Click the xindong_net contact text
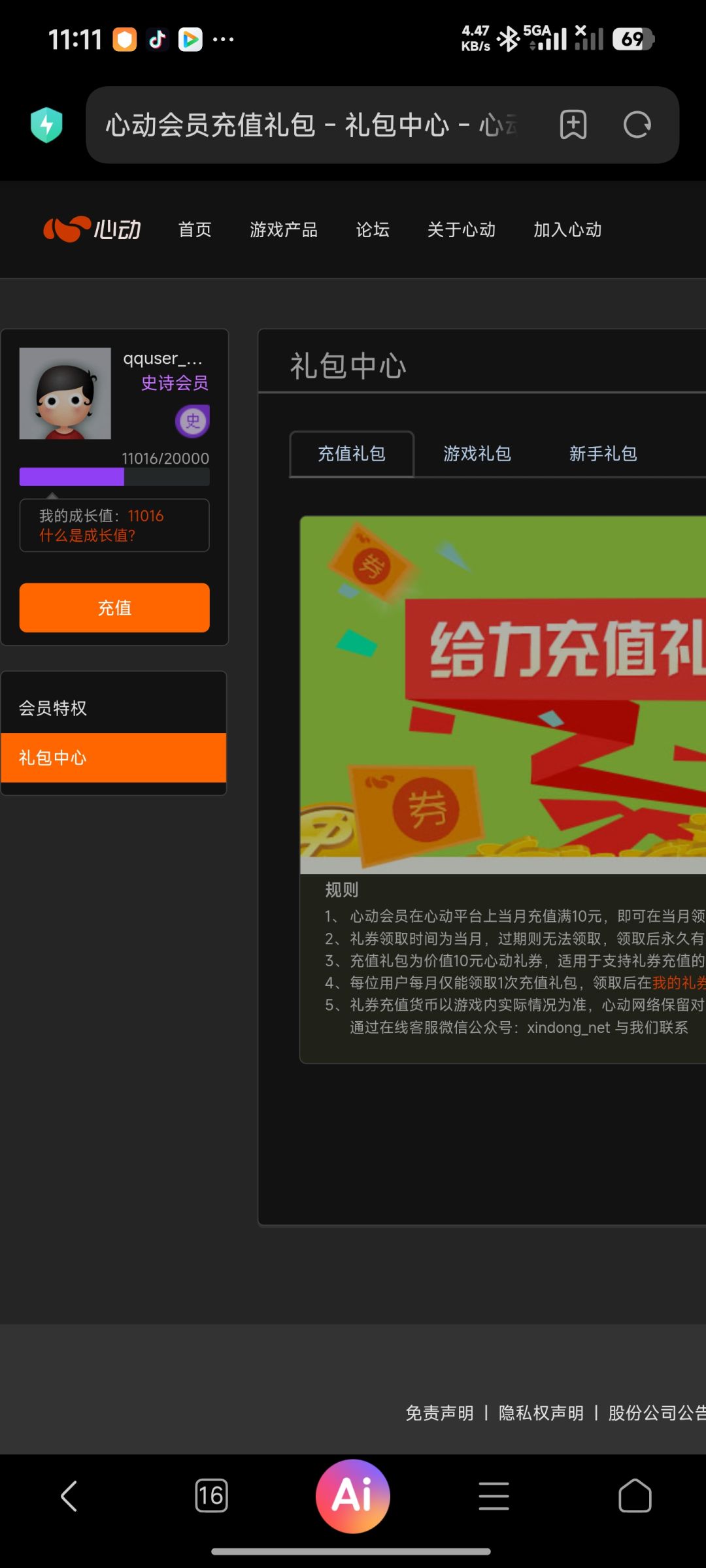The image size is (706, 1568). [x=569, y=1028]
